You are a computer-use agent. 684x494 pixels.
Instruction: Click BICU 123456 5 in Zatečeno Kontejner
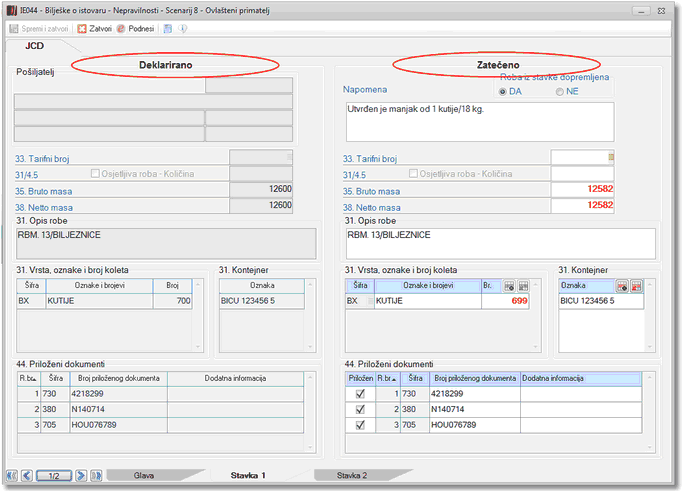(601, 301)
